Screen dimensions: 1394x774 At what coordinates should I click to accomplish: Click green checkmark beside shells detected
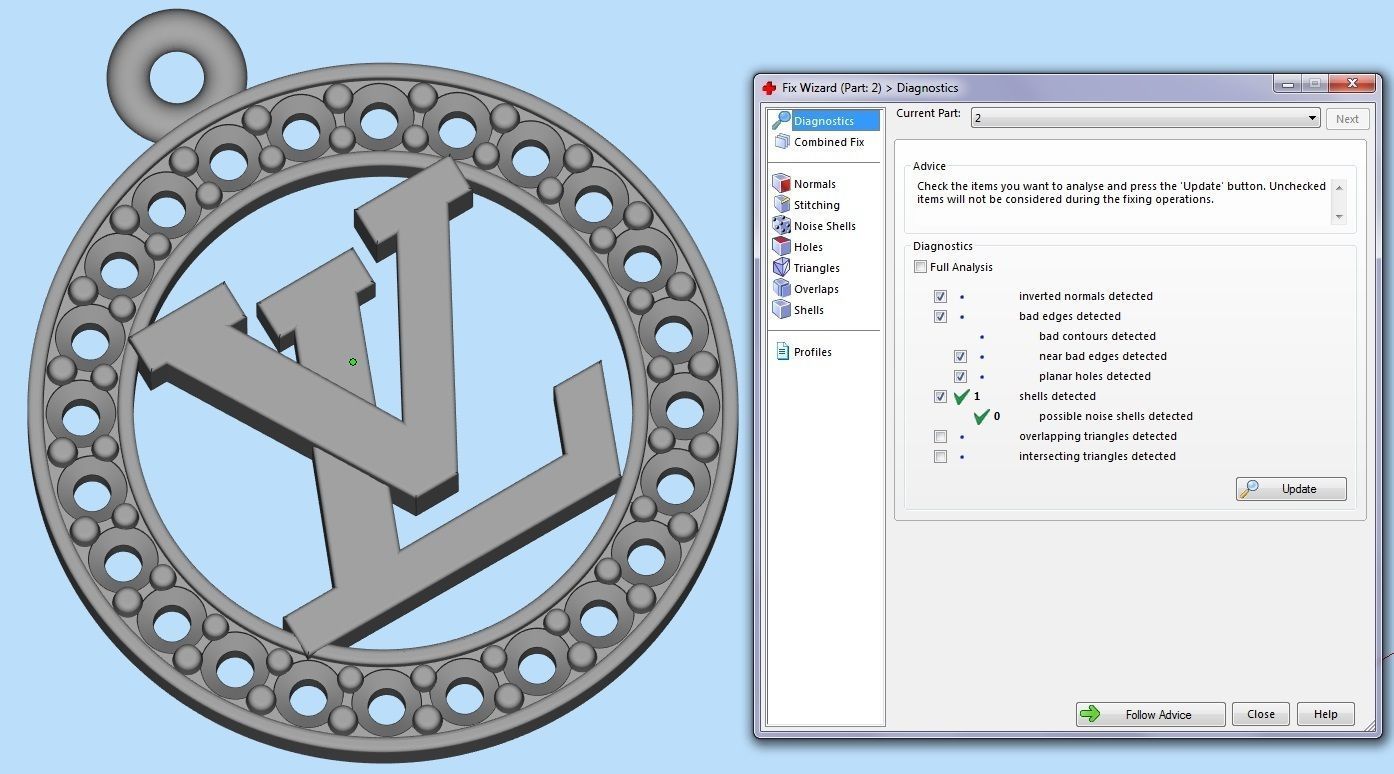[962, 396]
